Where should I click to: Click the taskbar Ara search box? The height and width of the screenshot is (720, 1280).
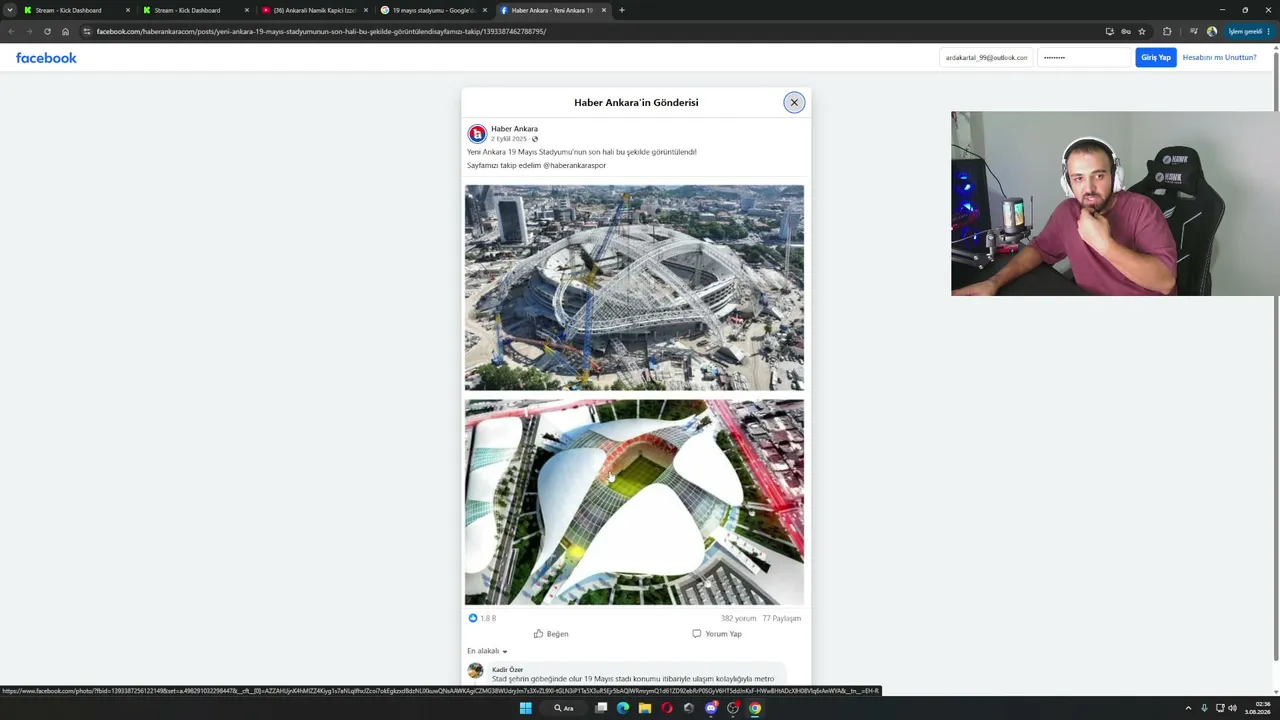[x=565, y=708]
